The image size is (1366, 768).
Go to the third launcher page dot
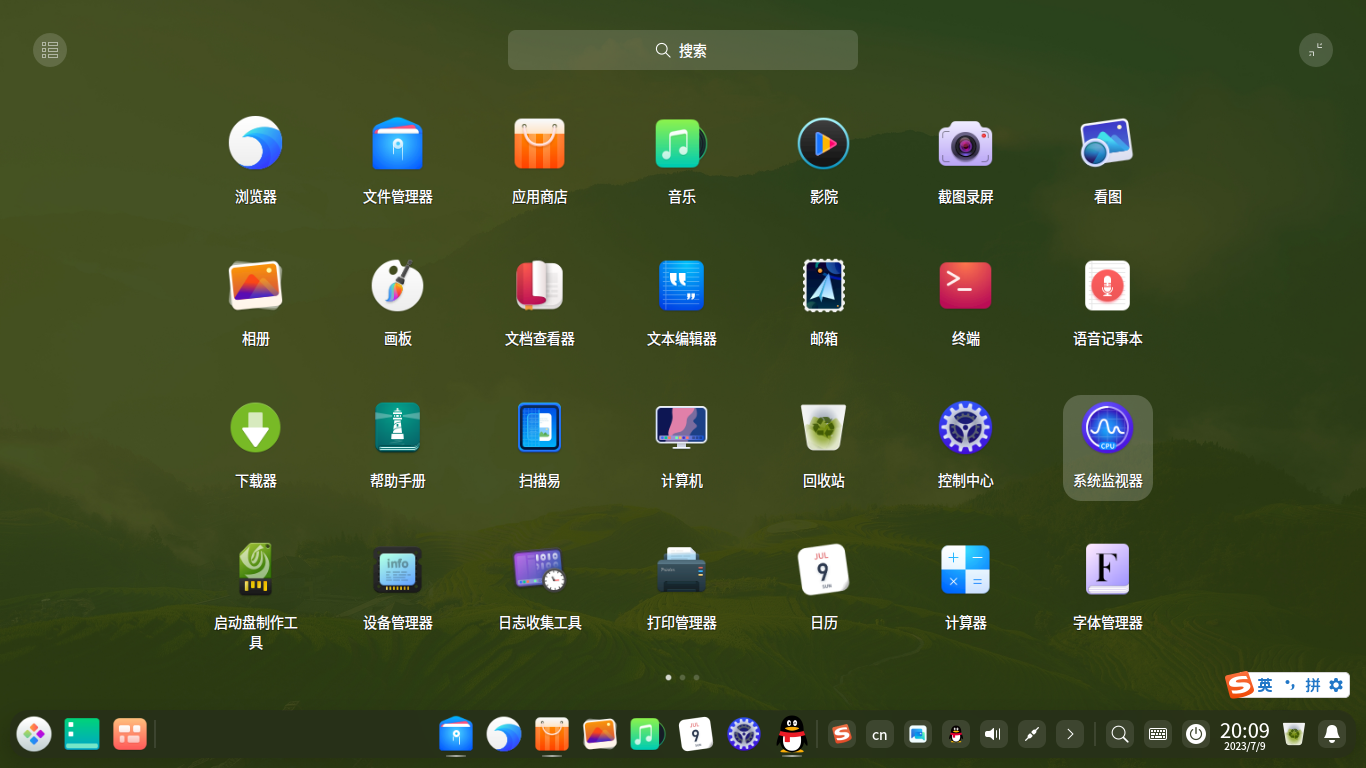[696, 677]
